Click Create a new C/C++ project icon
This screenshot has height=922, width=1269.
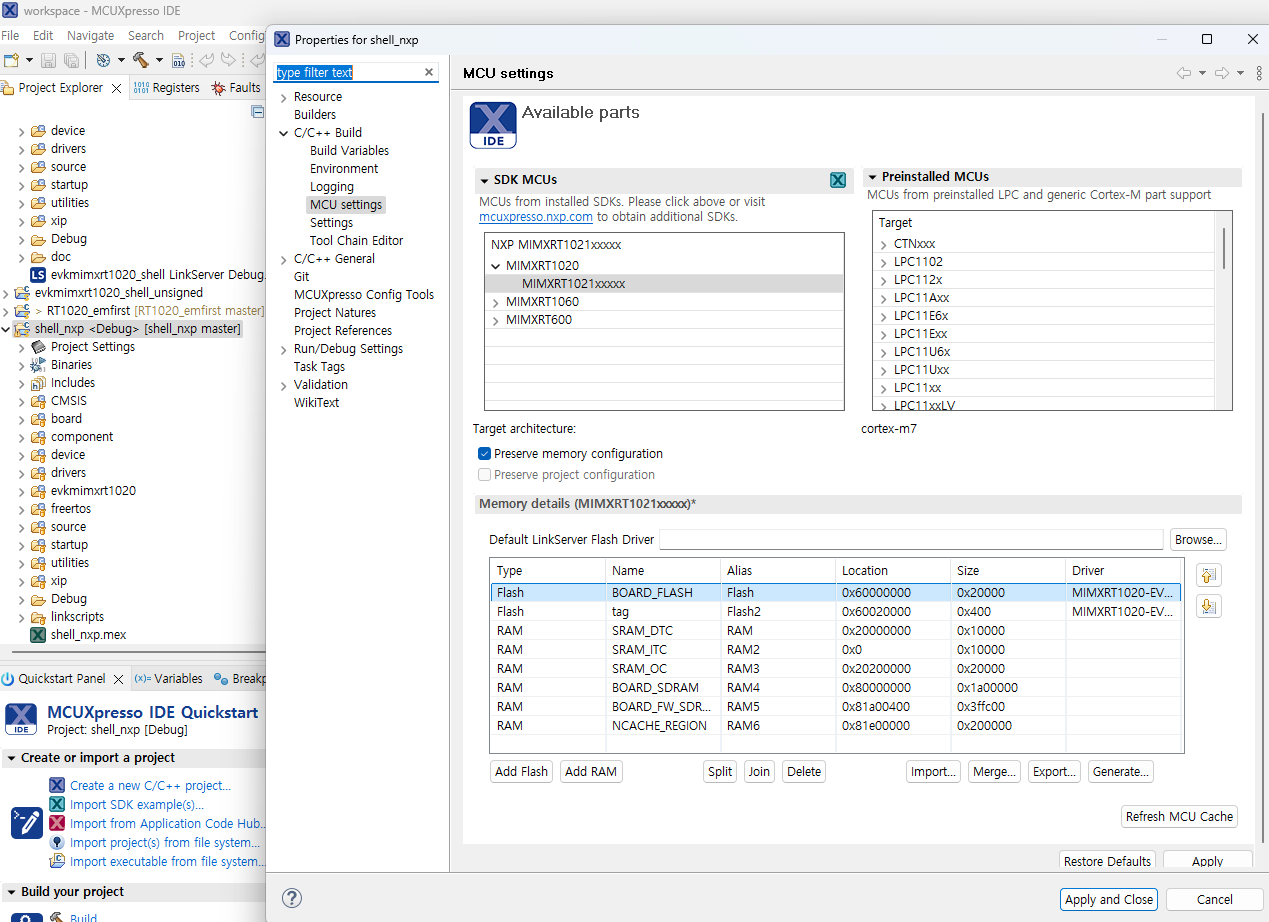click(x=57, y=785)
